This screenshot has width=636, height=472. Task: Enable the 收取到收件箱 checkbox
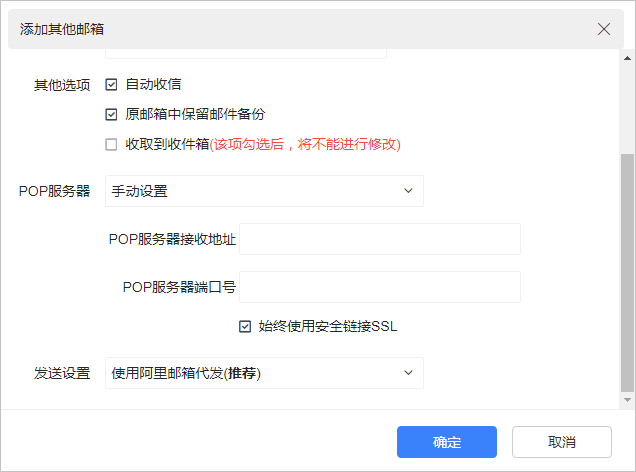tap(111, 144)
